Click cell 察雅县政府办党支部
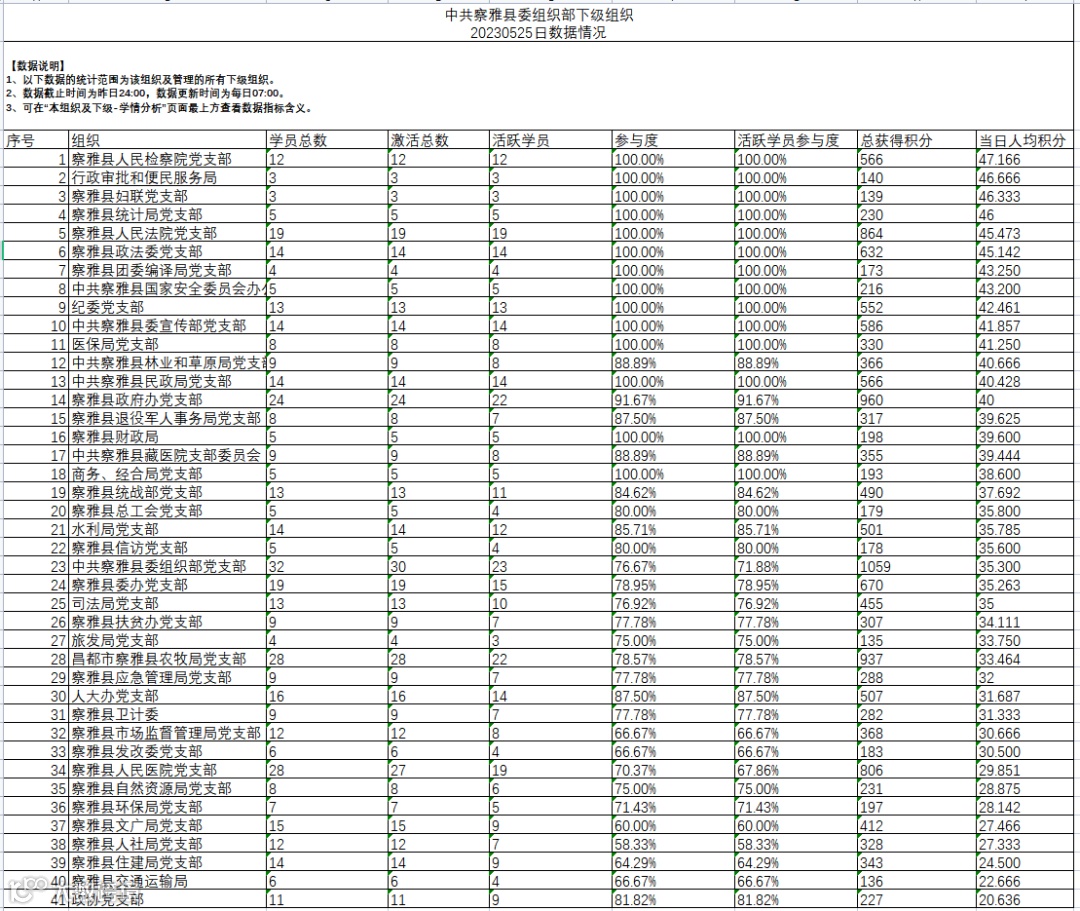1080x911 pixels. coord(167,400)
